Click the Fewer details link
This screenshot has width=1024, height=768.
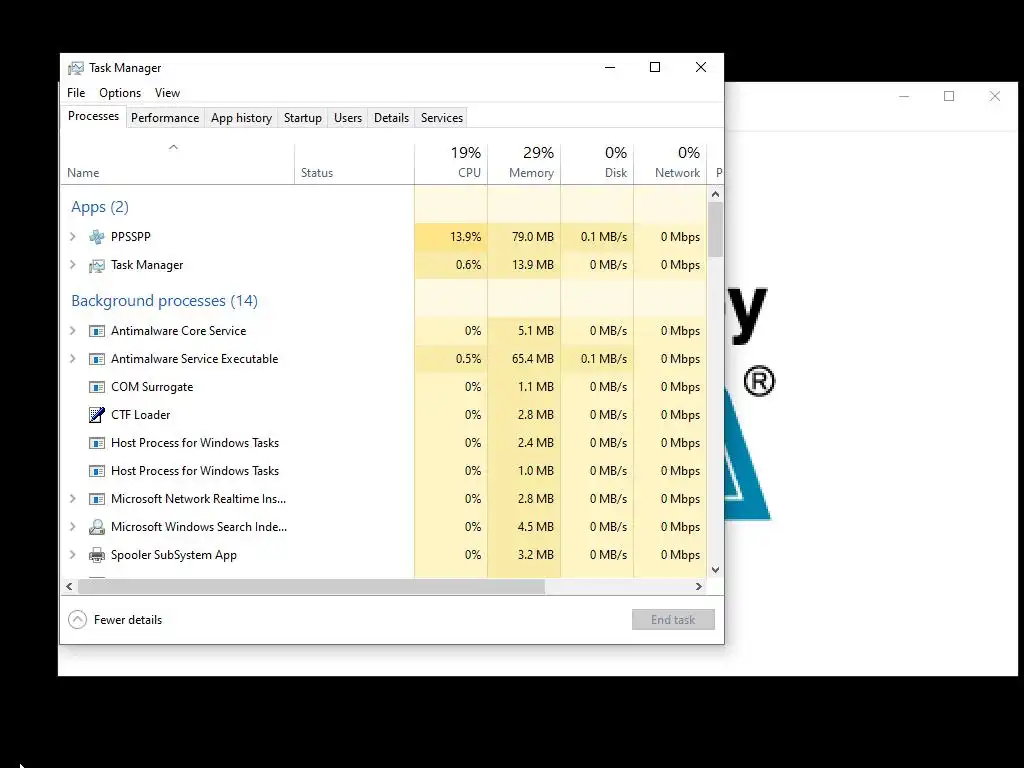(x=127, y=620)
